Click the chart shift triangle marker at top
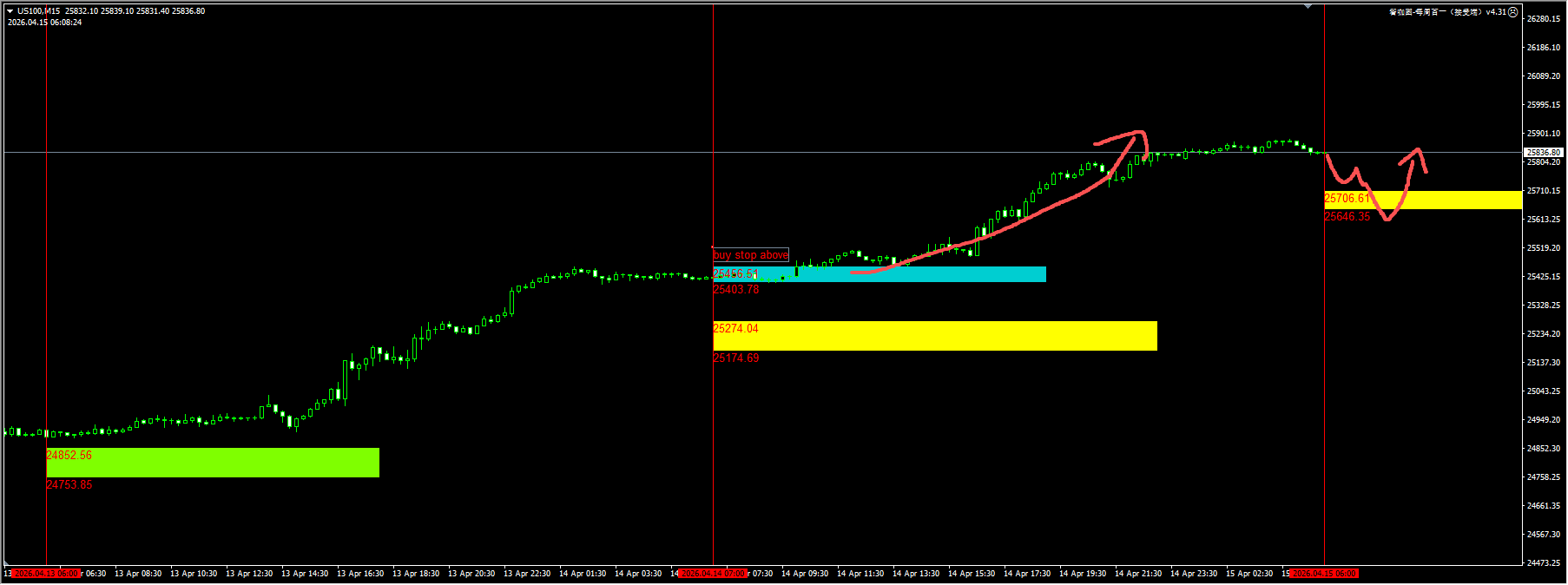 pyautogui.click(x=1308, y=7)
